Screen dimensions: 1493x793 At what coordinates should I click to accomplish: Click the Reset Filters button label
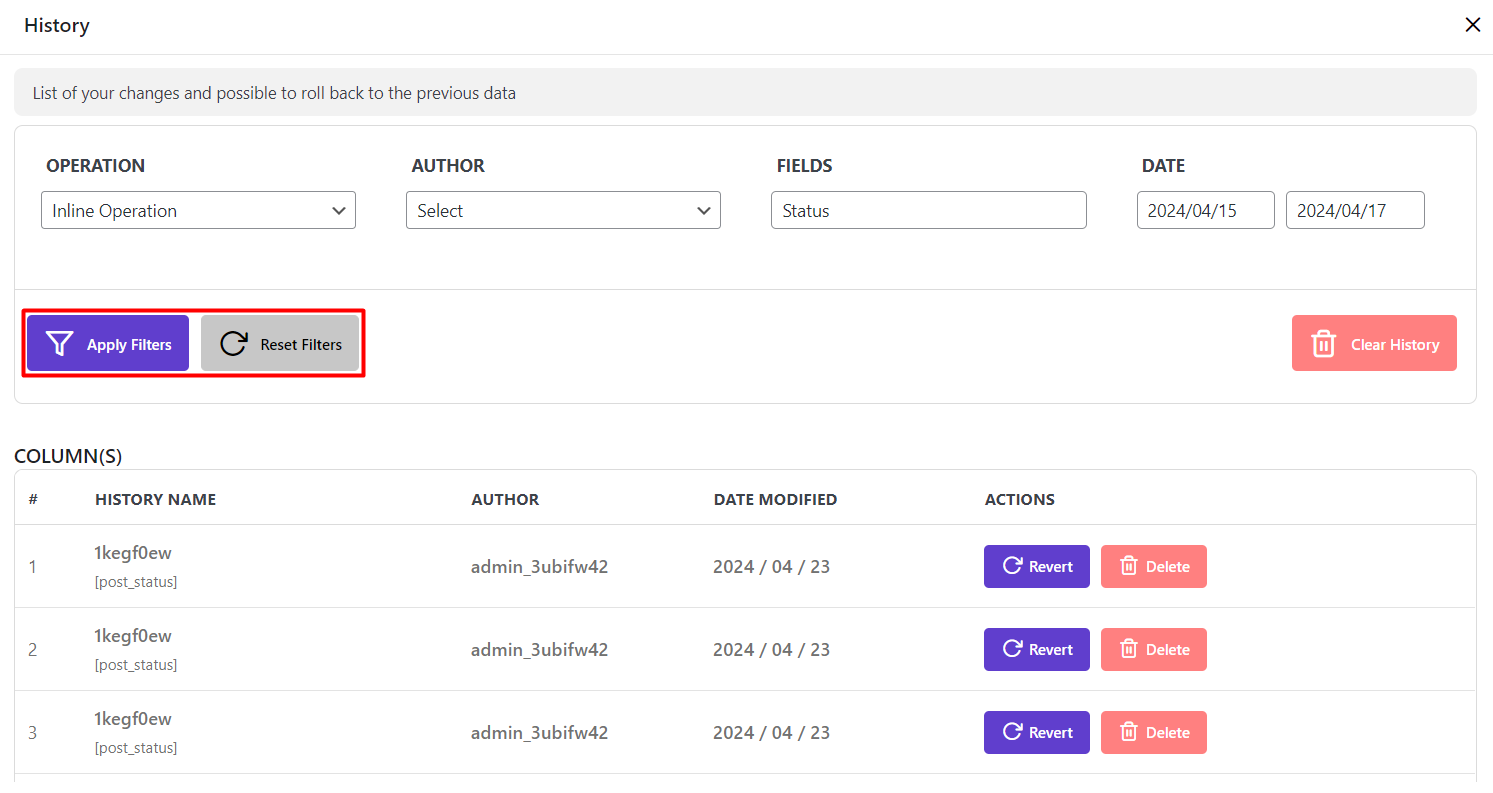(301, 345)
